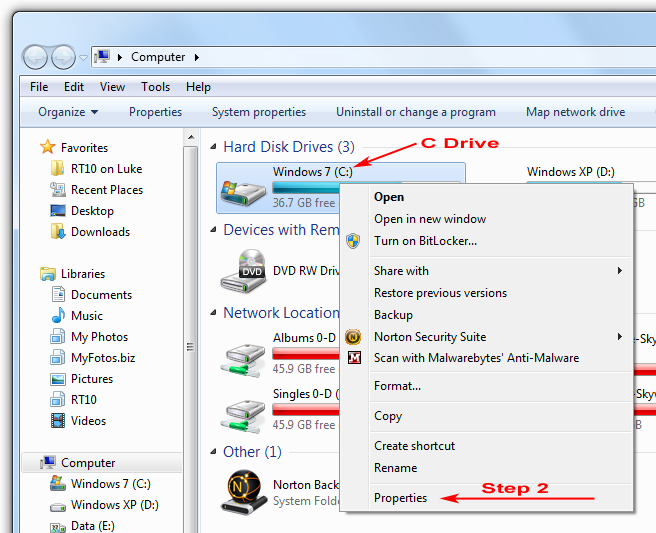Collapse the Other (1) group
The width and height of the screenshot is (656, 533).
214,451
